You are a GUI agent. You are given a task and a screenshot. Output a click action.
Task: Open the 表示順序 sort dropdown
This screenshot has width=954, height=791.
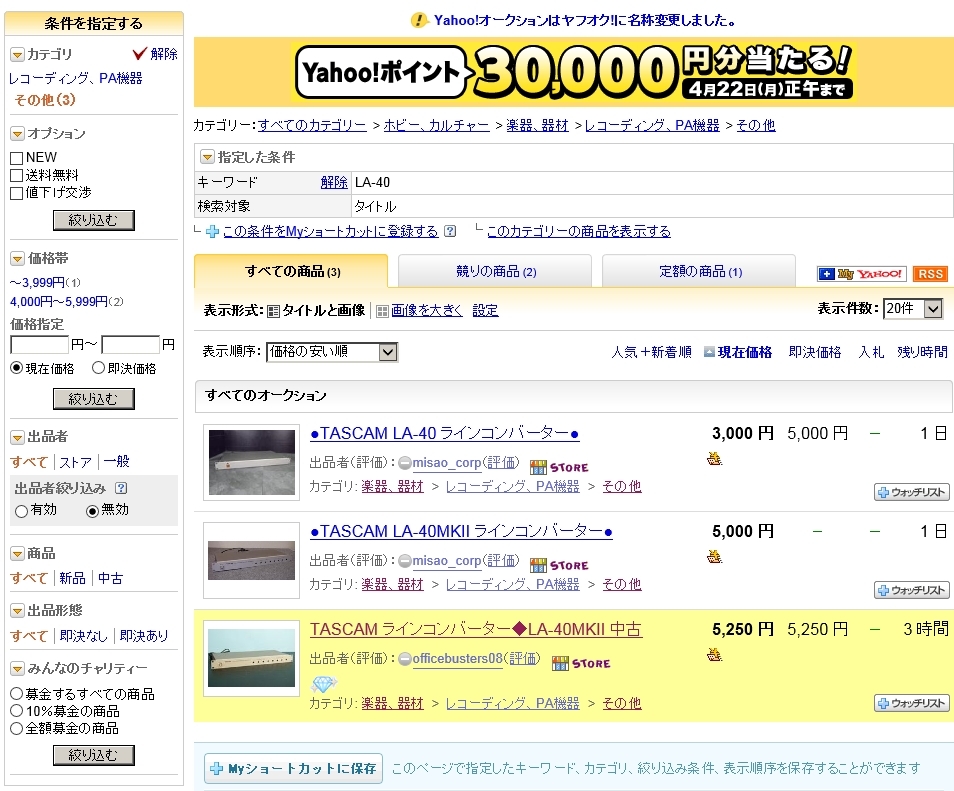332,352
